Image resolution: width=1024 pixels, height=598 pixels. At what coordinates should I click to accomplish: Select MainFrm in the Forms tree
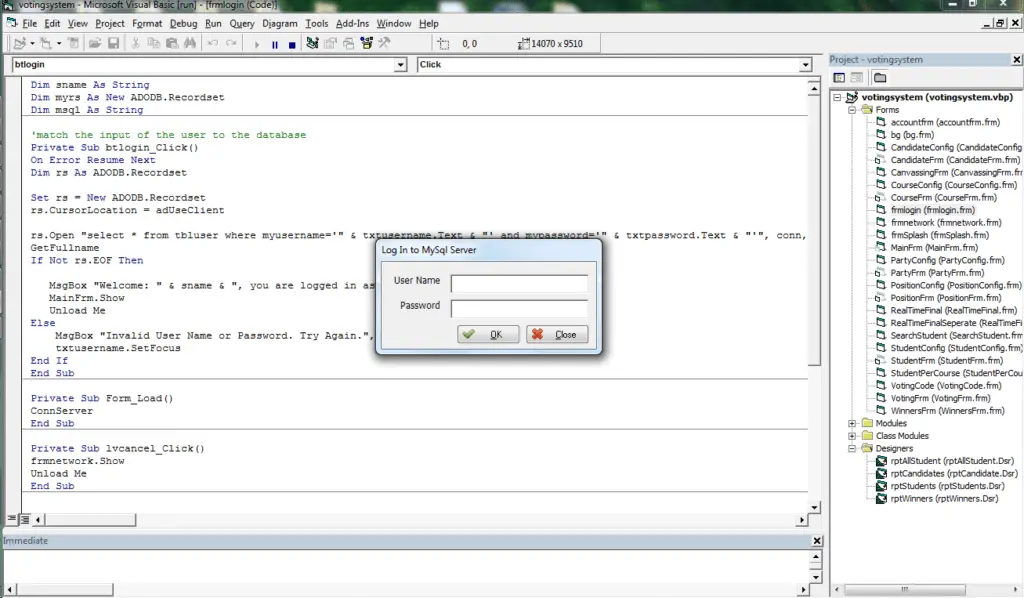911,248
